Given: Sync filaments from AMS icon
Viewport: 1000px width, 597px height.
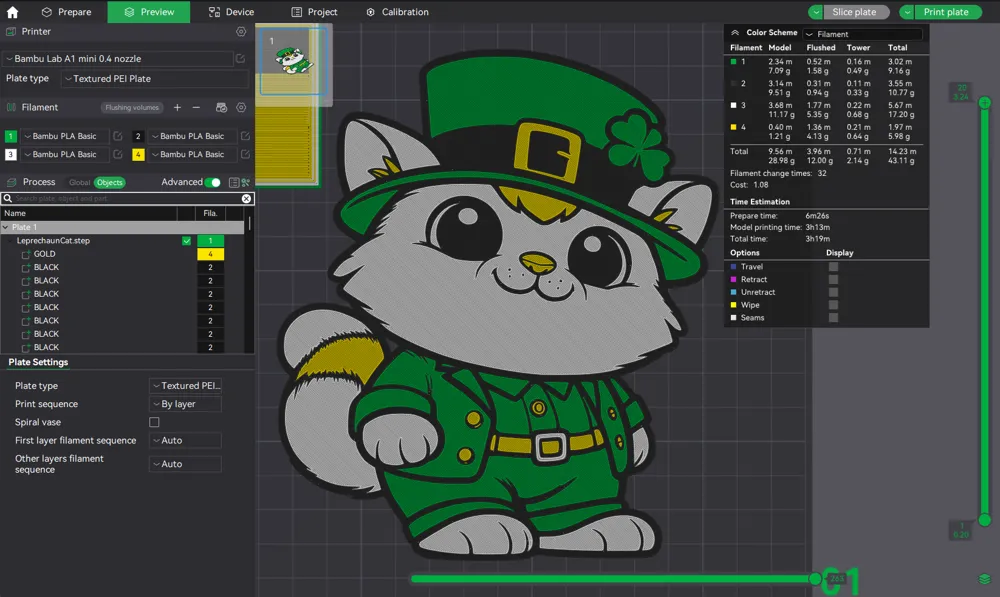Looking at the screenshot, I should pyautogui.click(x=221, y=107).
